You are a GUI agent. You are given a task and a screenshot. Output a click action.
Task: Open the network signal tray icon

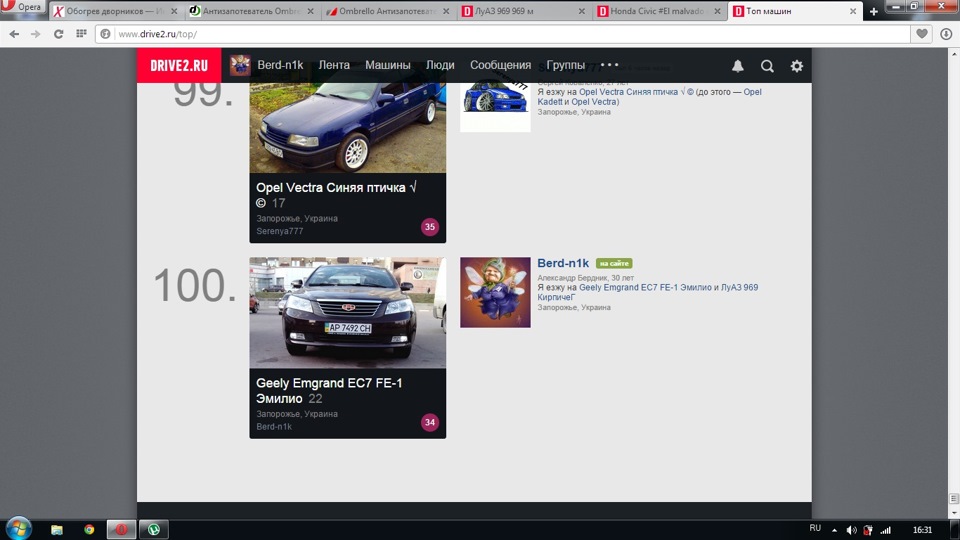(x=886, y=530)
